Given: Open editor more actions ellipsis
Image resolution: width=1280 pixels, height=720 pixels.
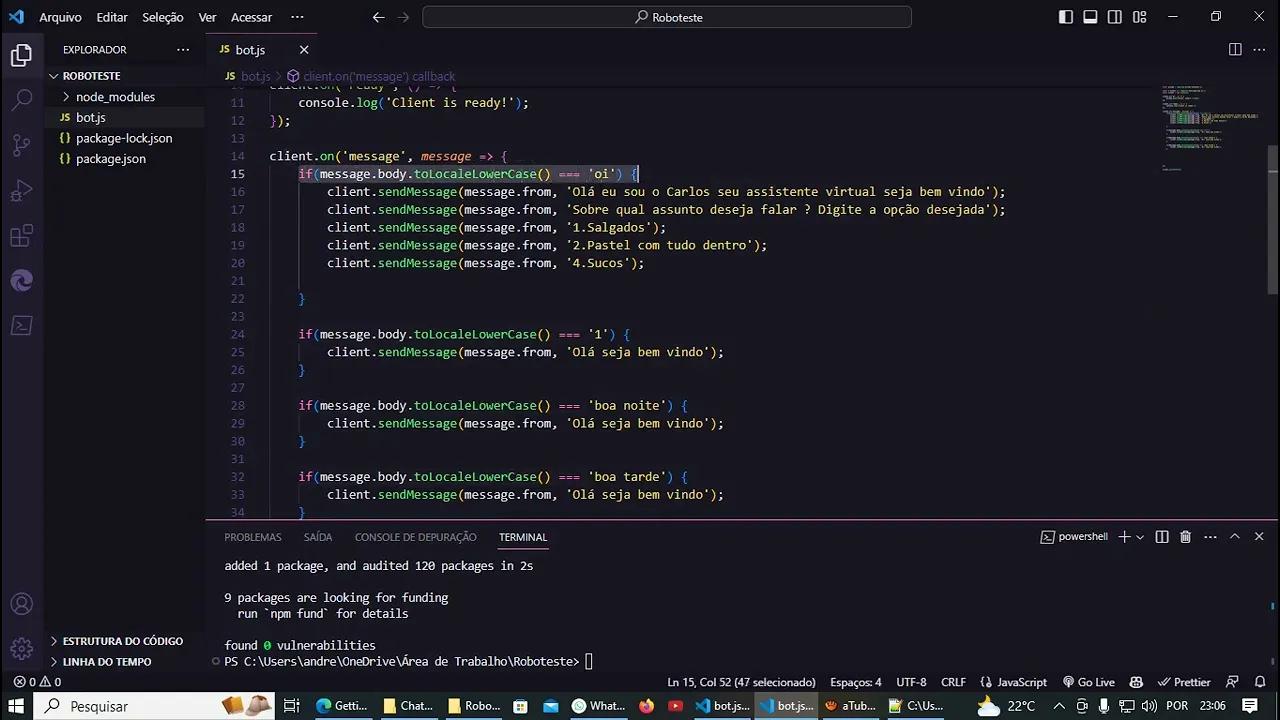Looking at the screenshot, I should coord(1258,49).
